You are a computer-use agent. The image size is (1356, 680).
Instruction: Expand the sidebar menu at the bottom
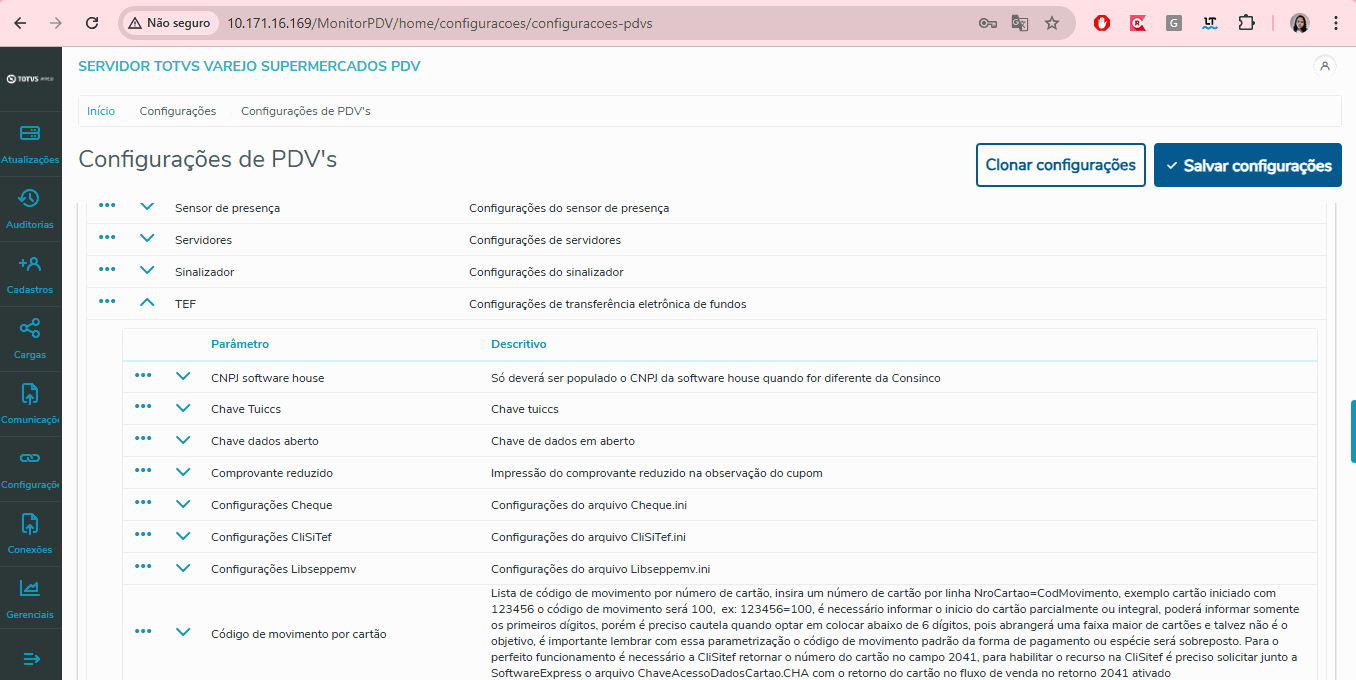click(x=31, y=658)
